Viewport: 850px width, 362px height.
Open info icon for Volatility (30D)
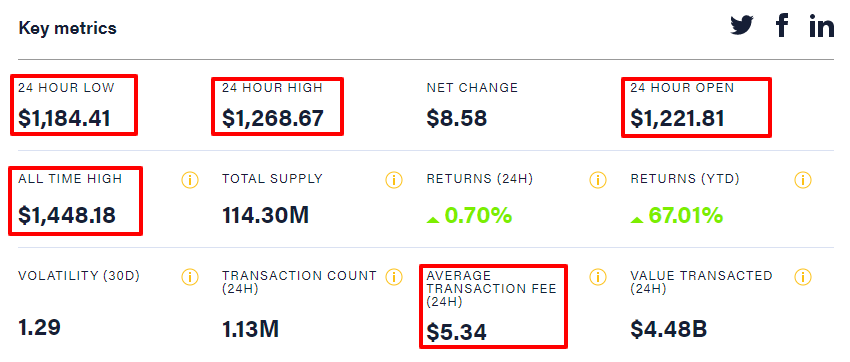[190, 277]
